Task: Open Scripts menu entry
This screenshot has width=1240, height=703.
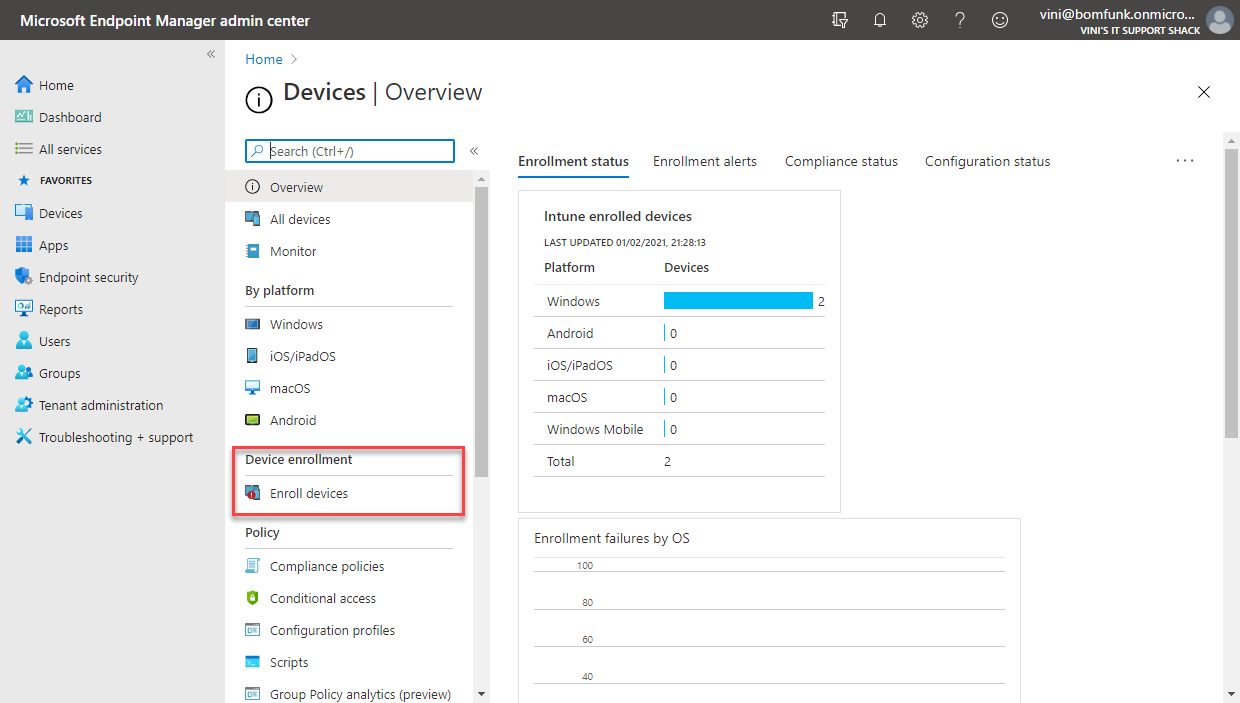Action: [x=349, y=662]
